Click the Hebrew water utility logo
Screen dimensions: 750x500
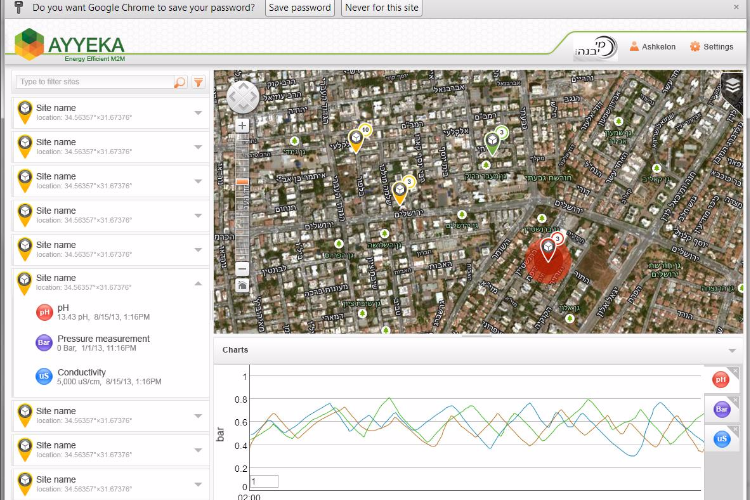596,48
